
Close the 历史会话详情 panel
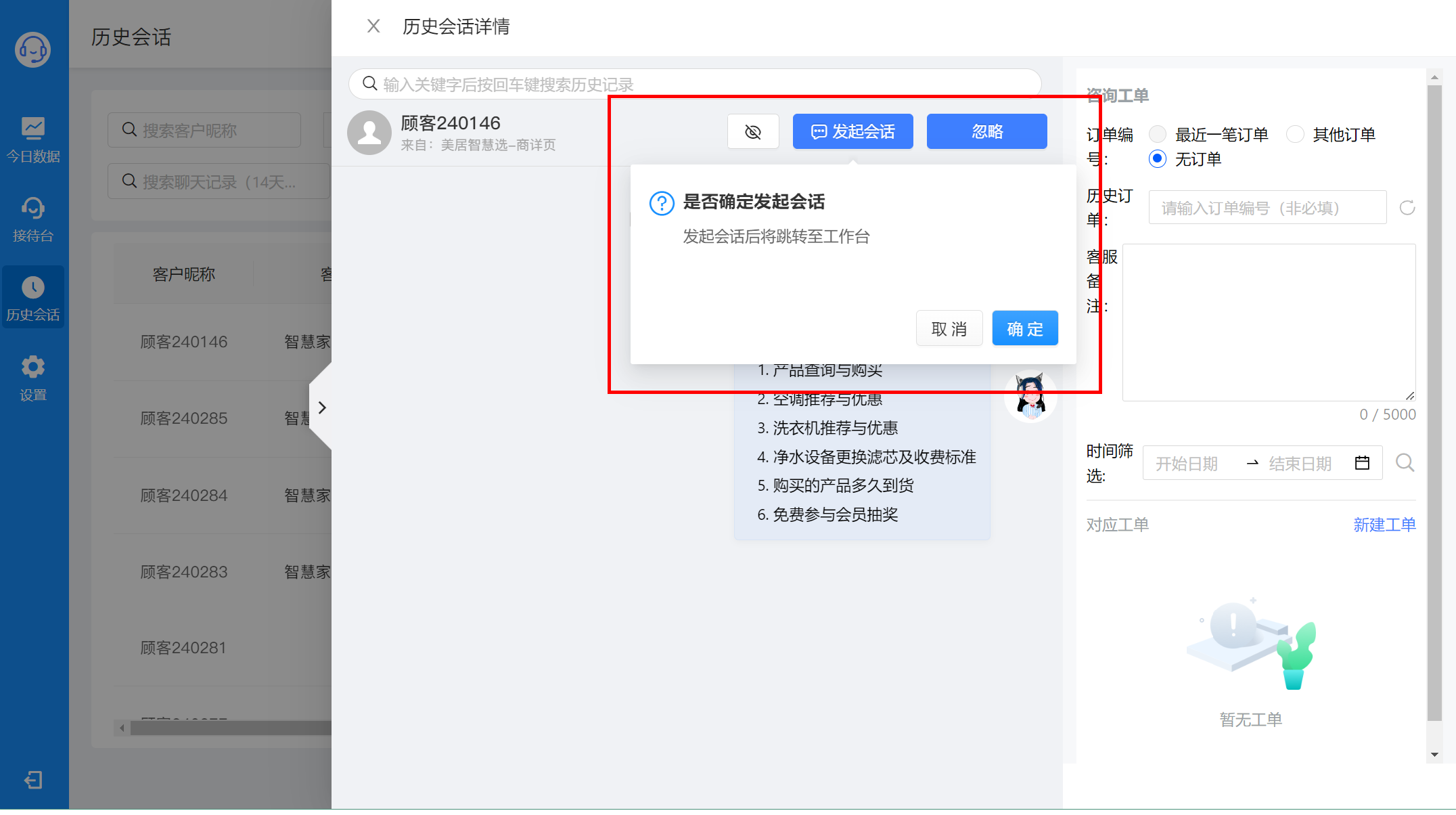click(373, 26)
